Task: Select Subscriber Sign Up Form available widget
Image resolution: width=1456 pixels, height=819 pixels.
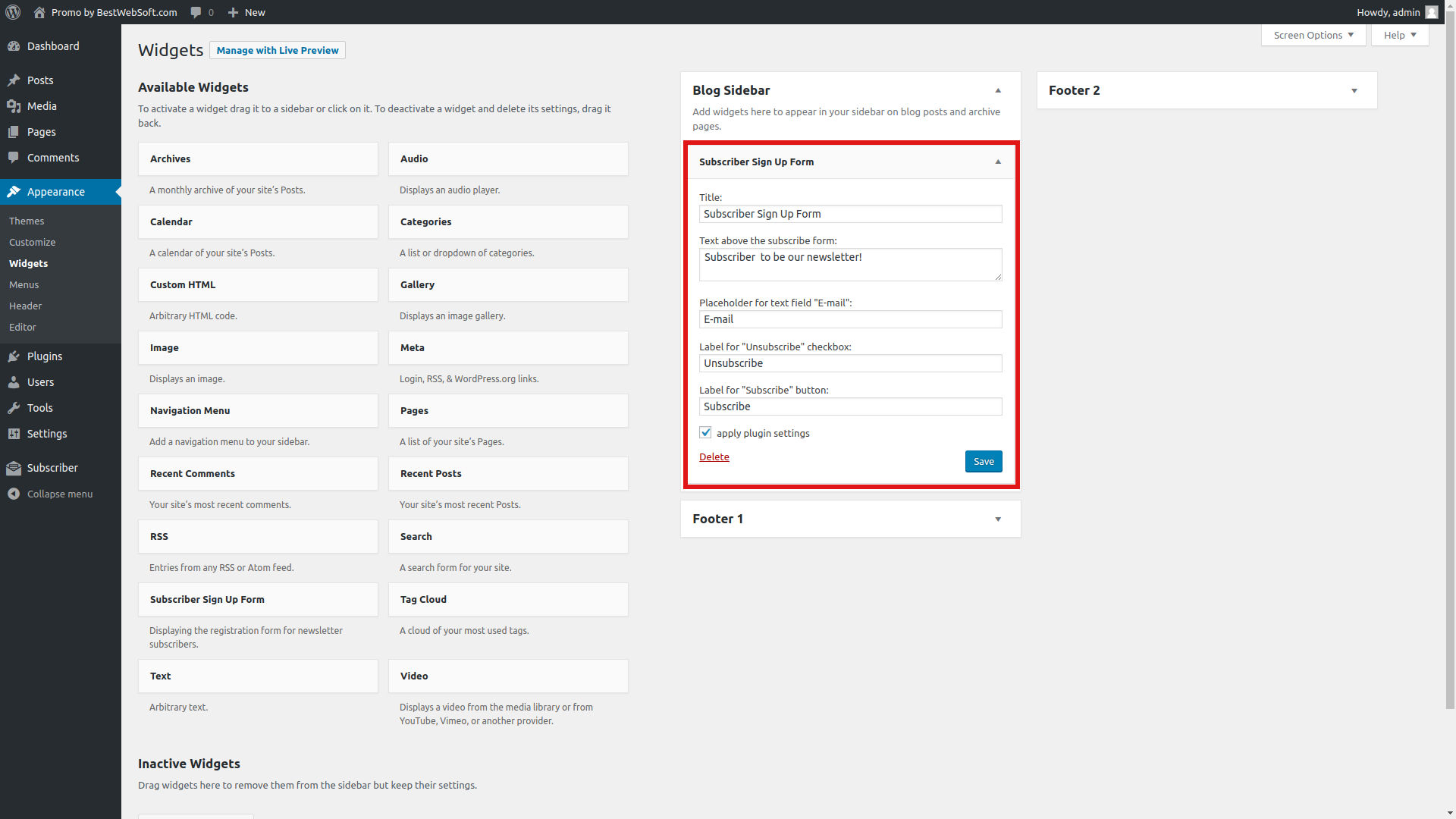Action: [258, 599]
